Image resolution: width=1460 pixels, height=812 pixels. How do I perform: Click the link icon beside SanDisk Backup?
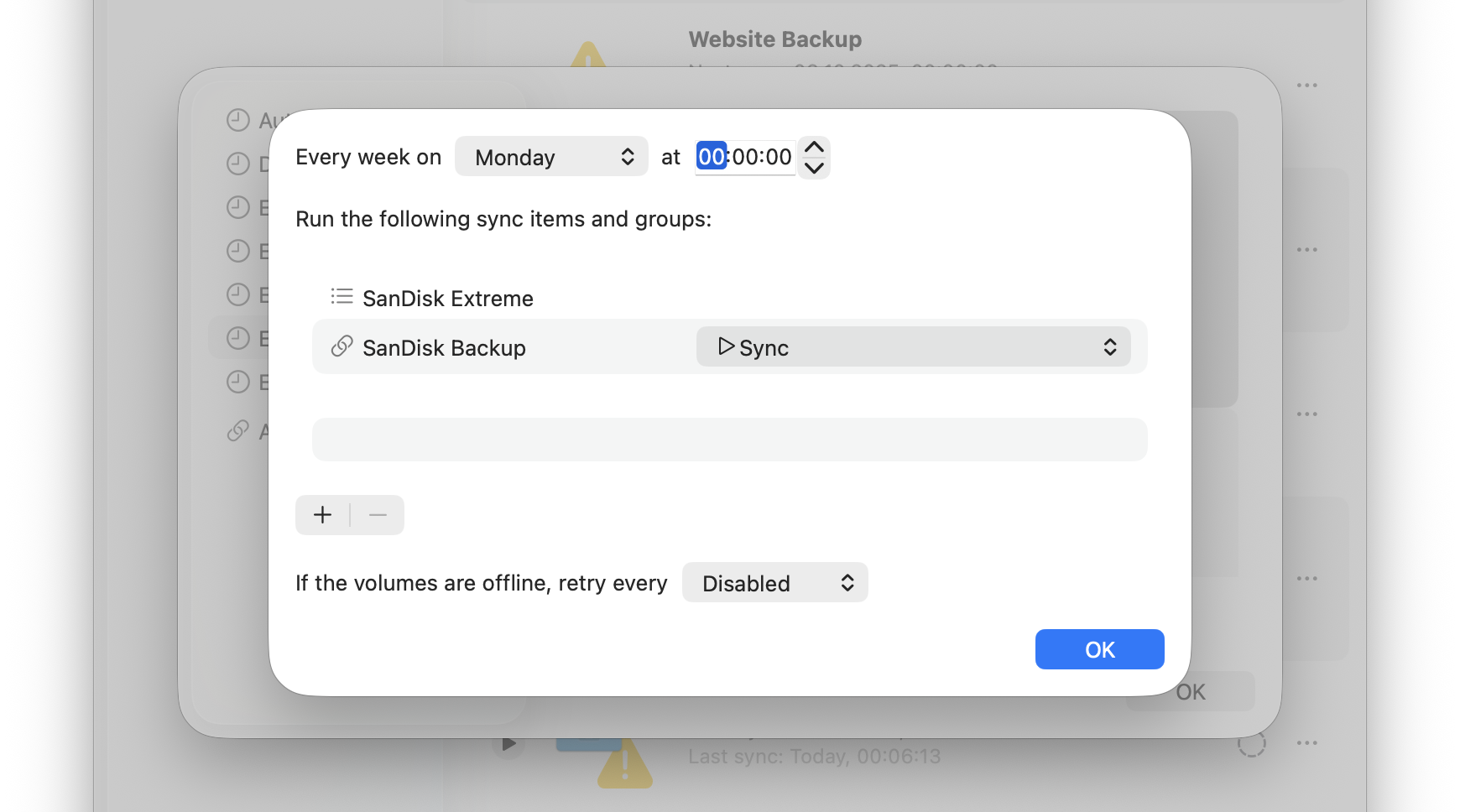coord(342,346)
